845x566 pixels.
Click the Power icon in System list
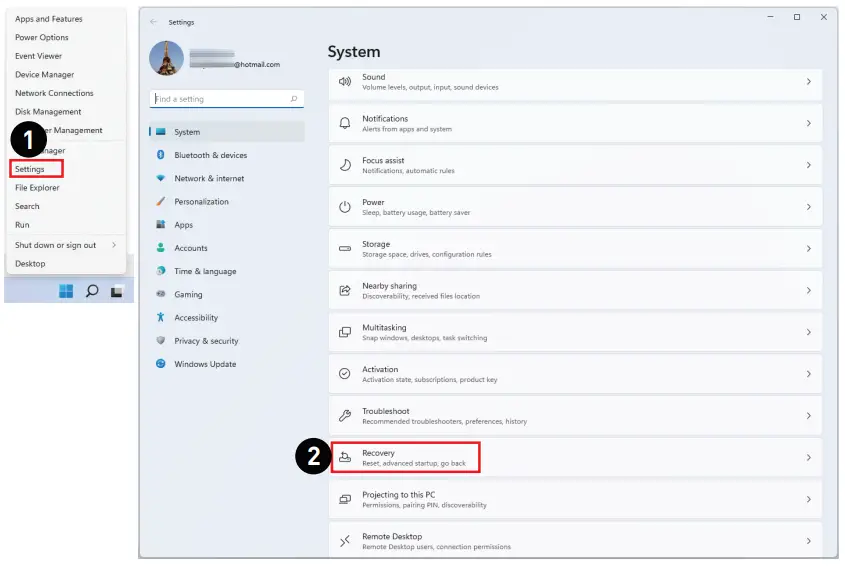tap(345, 207)
